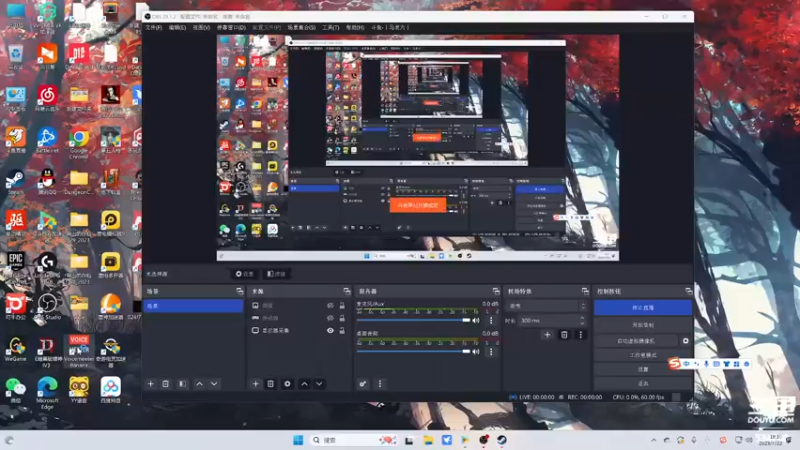Pop out the Sources dock (来源)
800x450 pixels.
347,291
